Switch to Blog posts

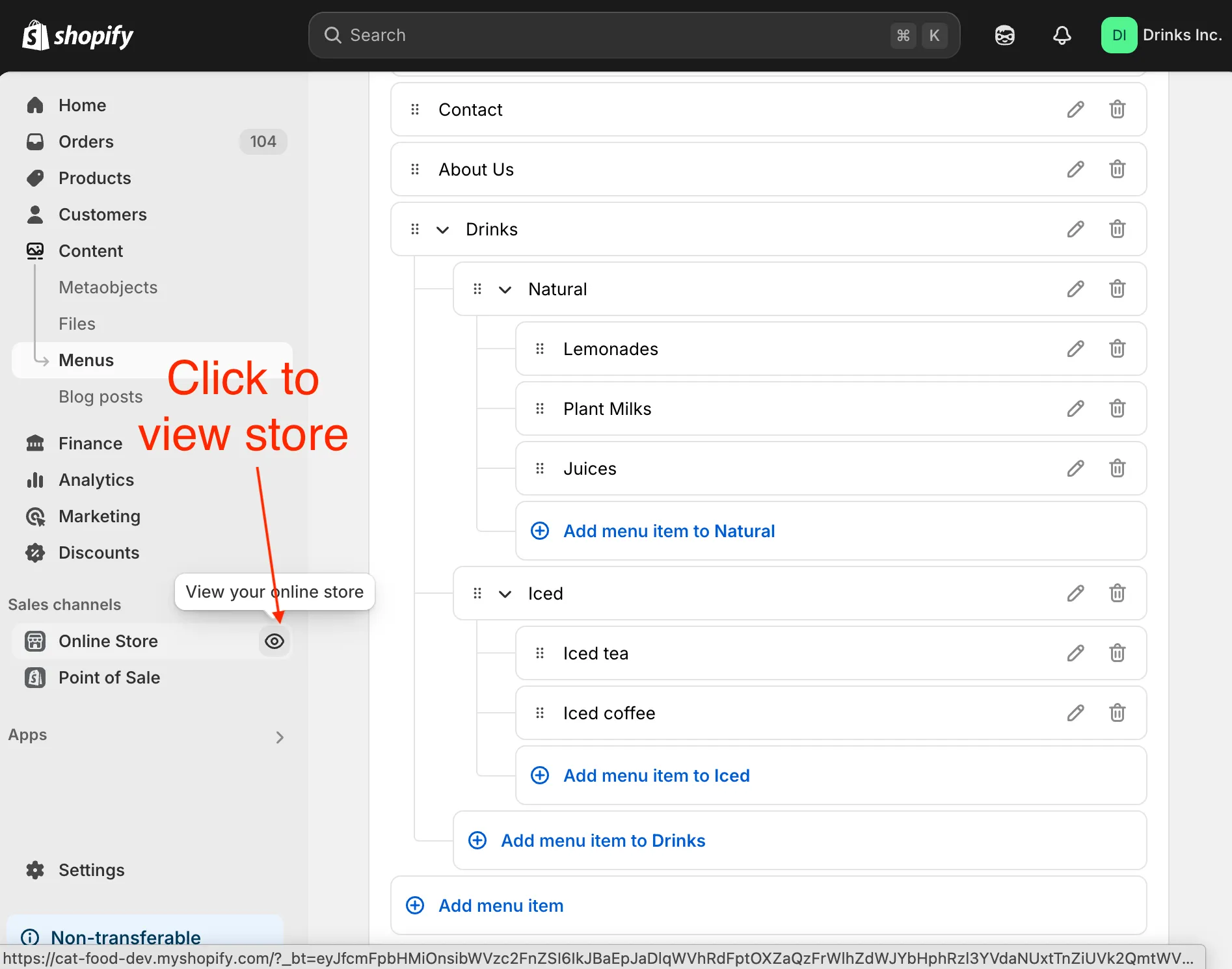click(x=100, y=397)
